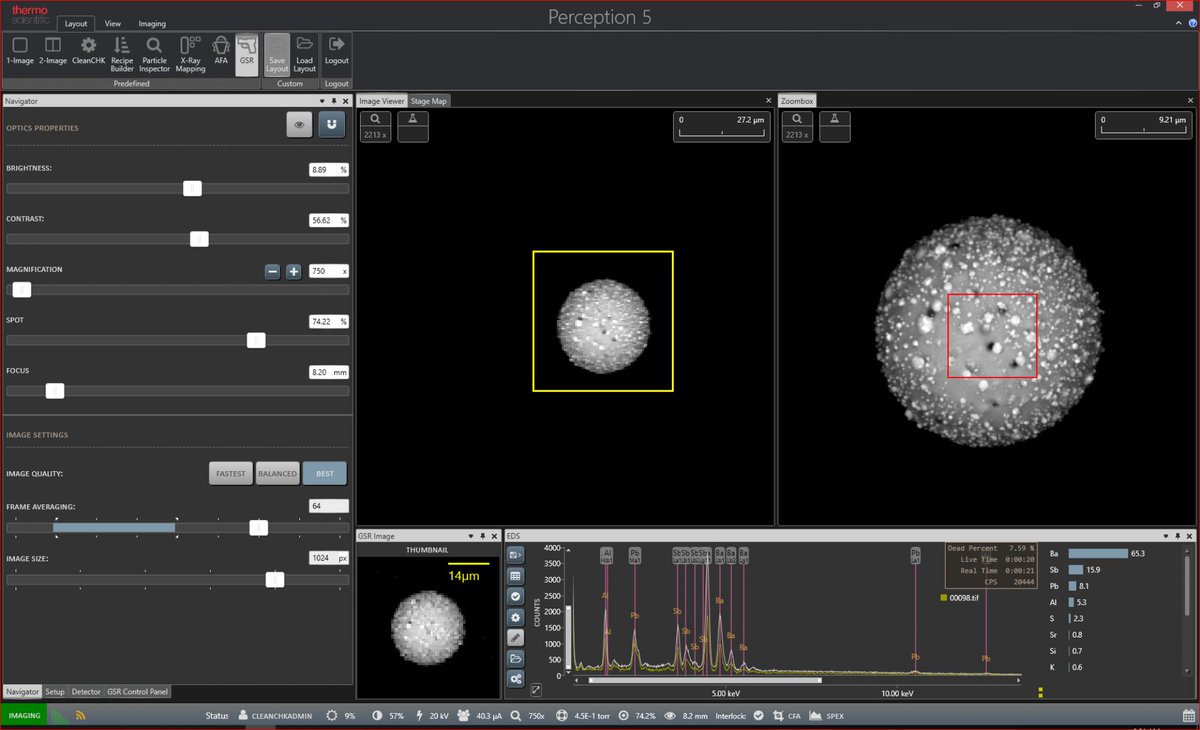Select BALANCED image quality

pos(277,473)
